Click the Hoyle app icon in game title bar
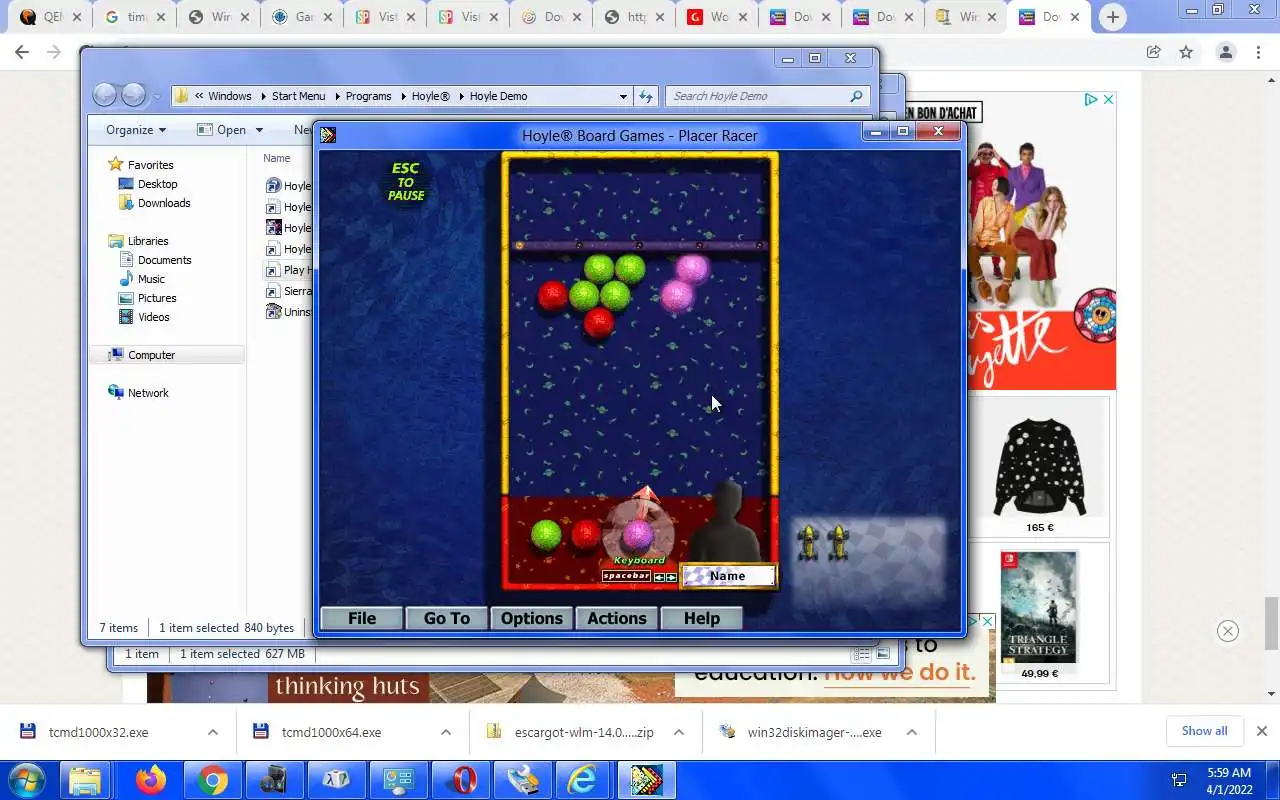1280x800 pixels. click(x=328, y=135)
